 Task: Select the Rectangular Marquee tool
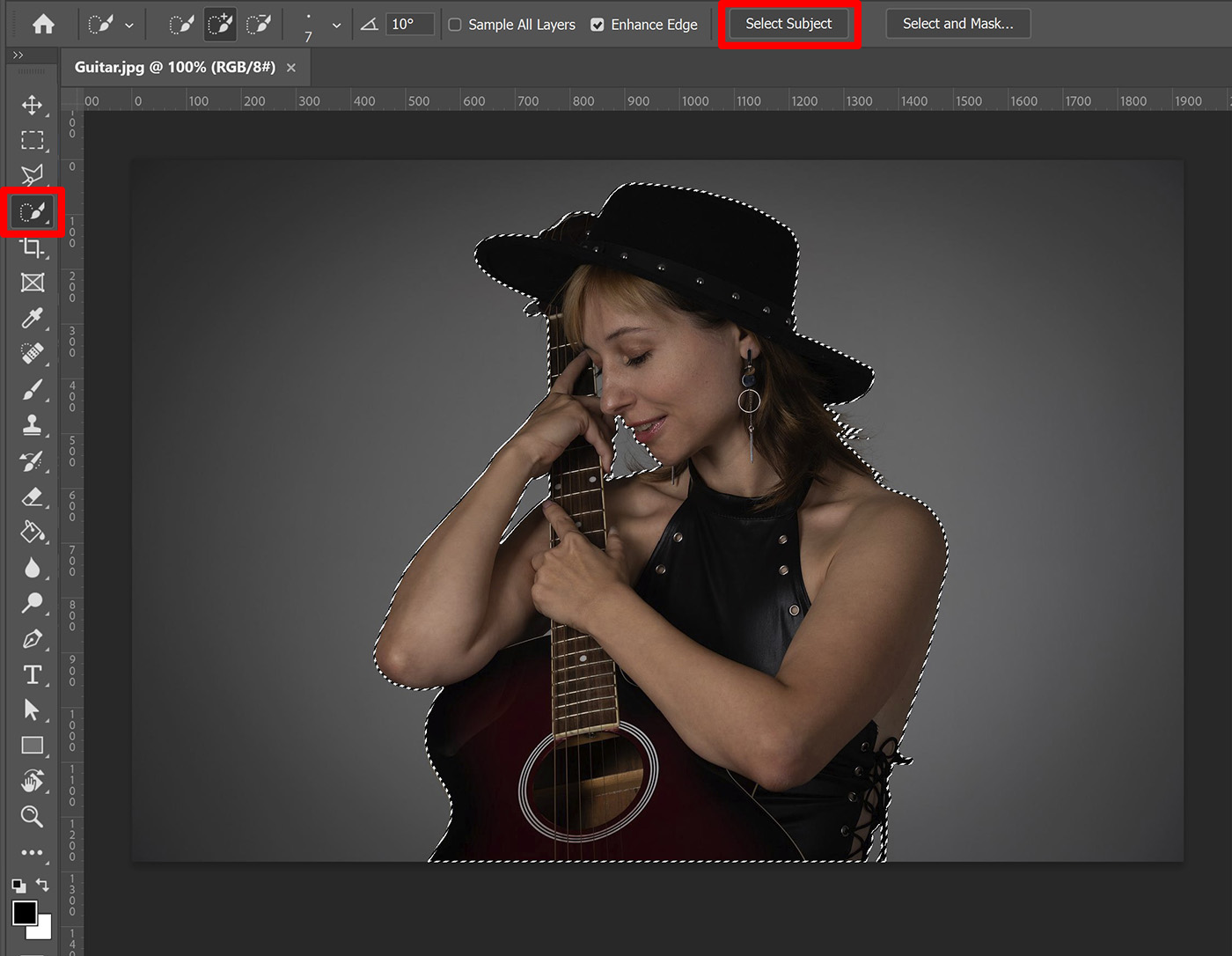(32, 141)
